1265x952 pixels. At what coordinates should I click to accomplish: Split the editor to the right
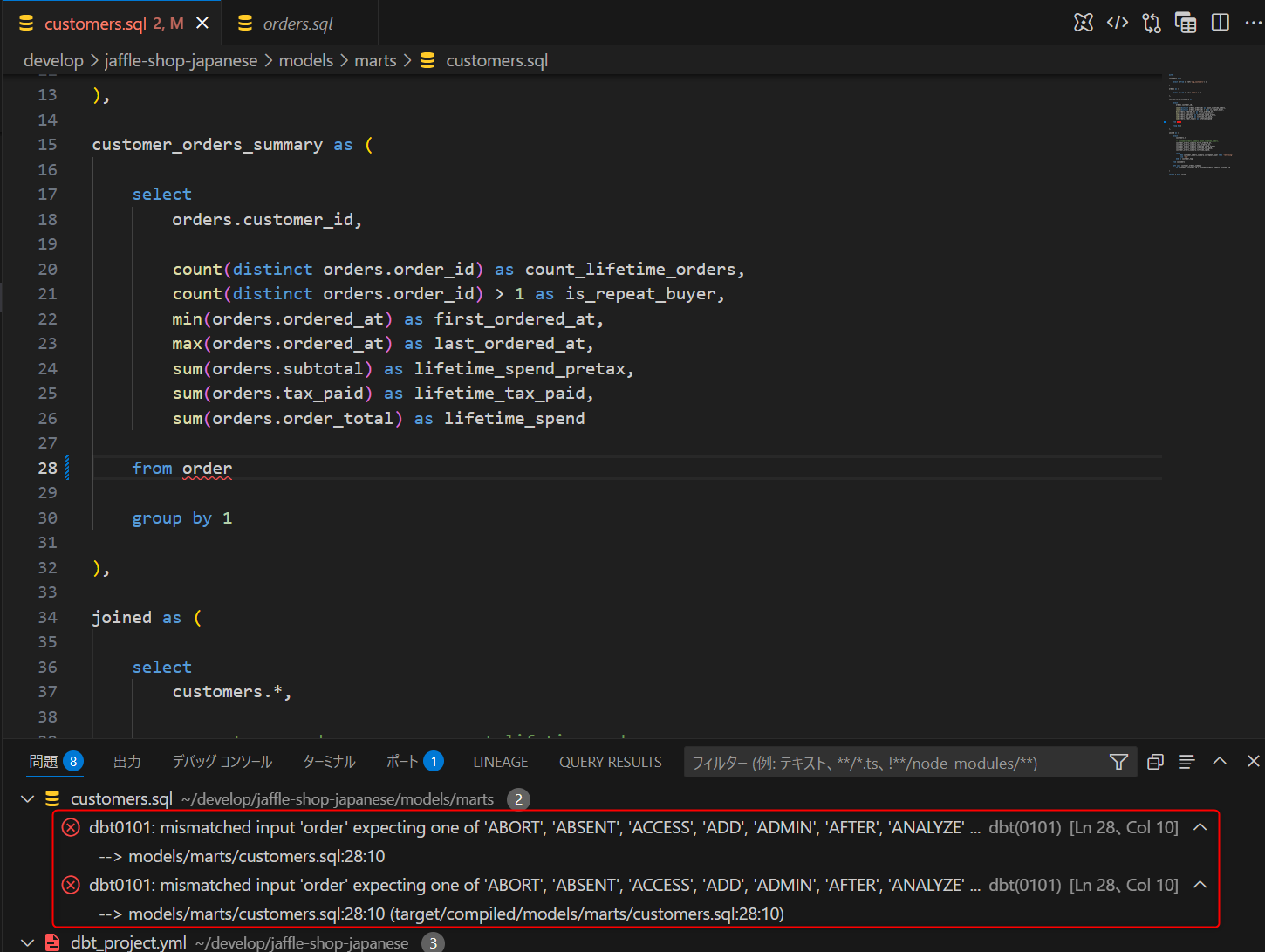pyautogui.click(x=1221, y=23)
